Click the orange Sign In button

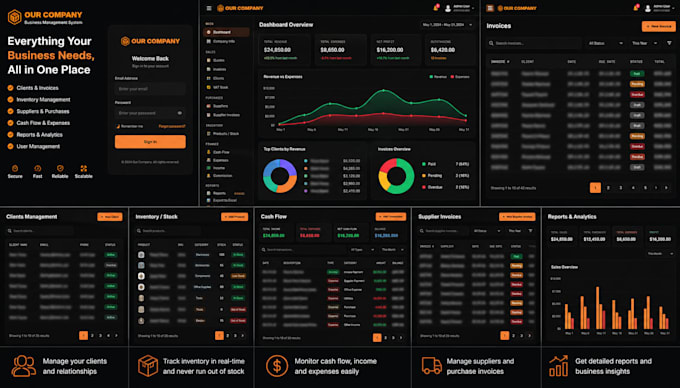pos(150,142)
